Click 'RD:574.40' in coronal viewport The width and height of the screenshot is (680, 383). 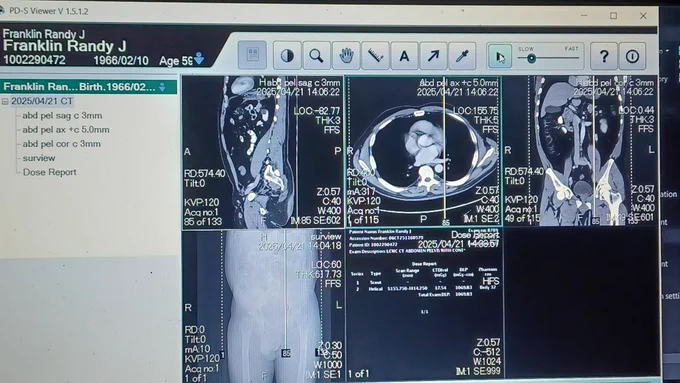[x=524, y=171]
